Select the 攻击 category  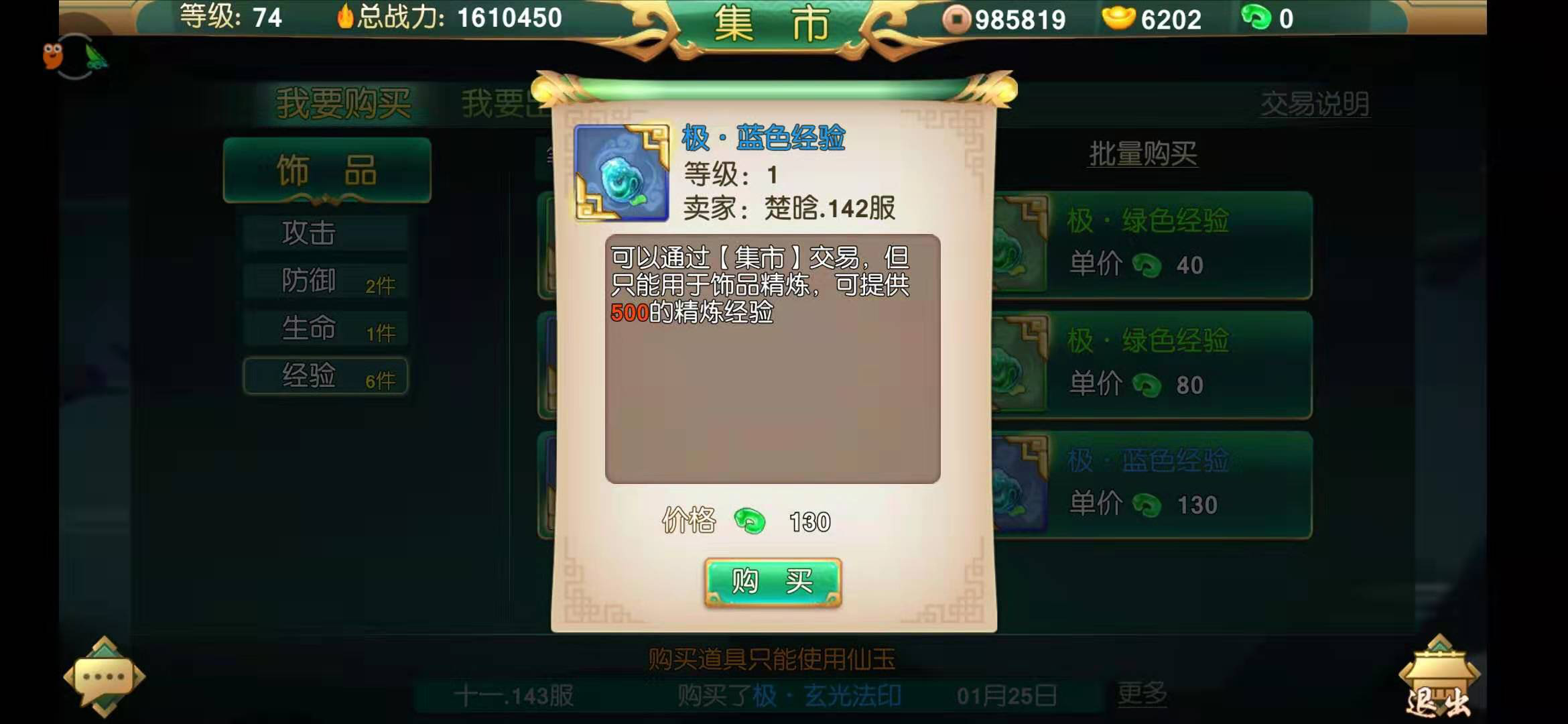point(326,233)
